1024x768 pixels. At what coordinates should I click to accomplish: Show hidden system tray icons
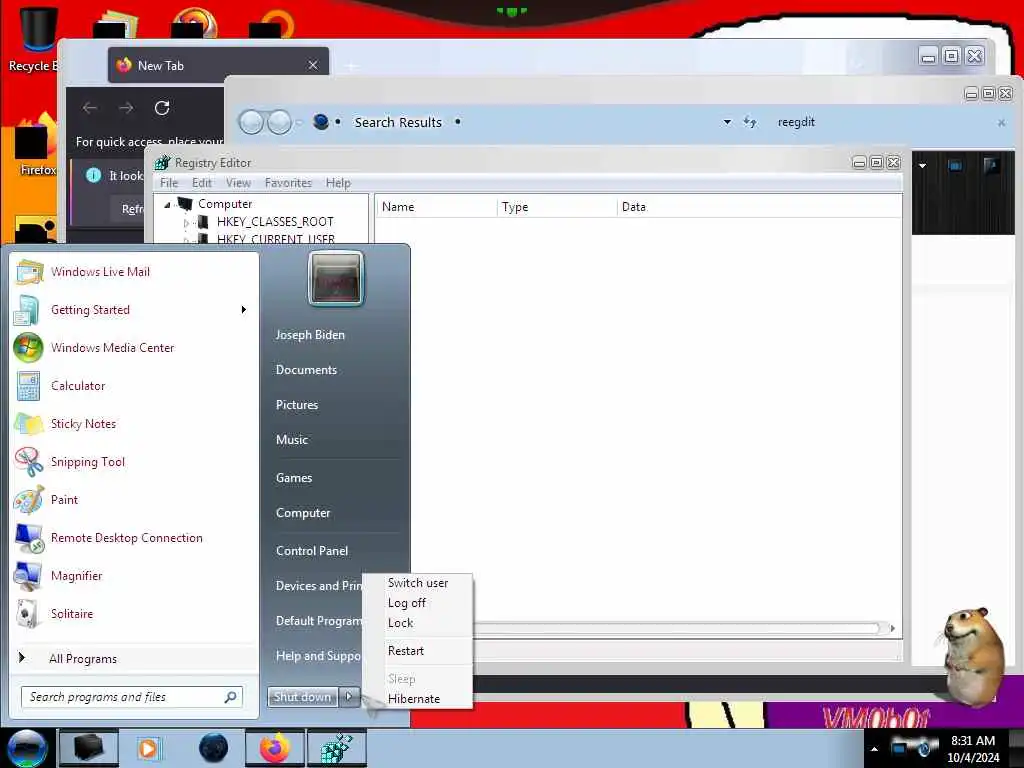(x=874, y=749)
